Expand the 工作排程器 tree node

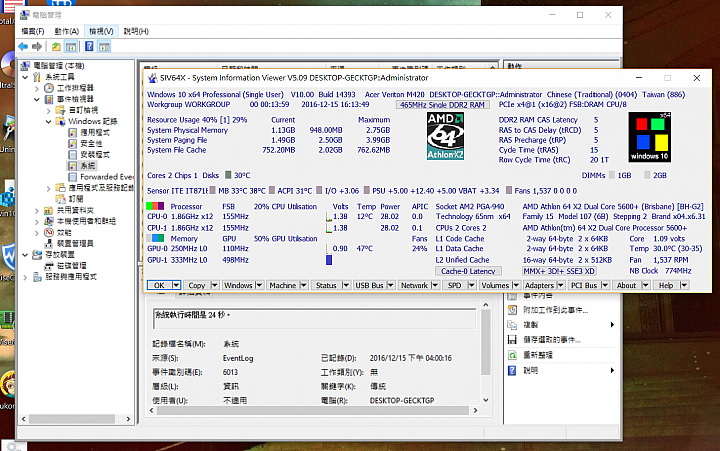37,88
